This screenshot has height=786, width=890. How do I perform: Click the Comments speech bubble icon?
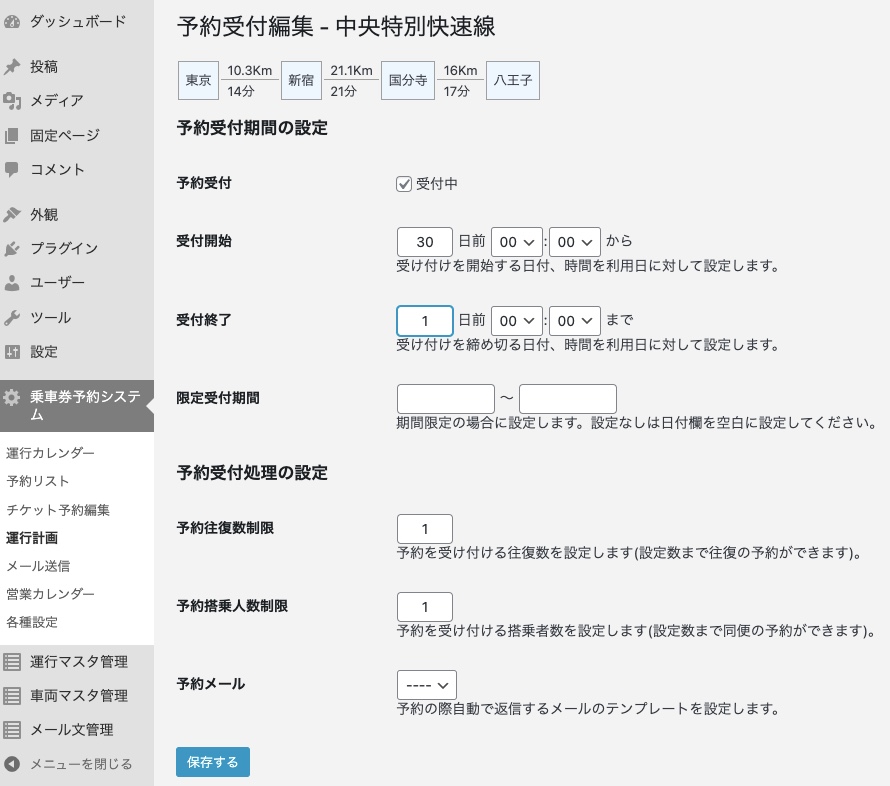[12, 169]
